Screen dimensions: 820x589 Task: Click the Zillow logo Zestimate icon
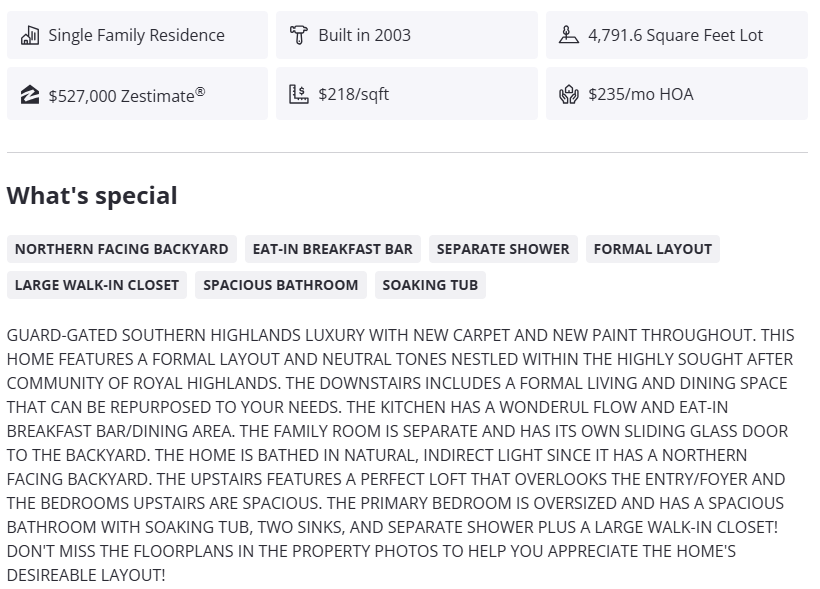click(x=30, y=95)
